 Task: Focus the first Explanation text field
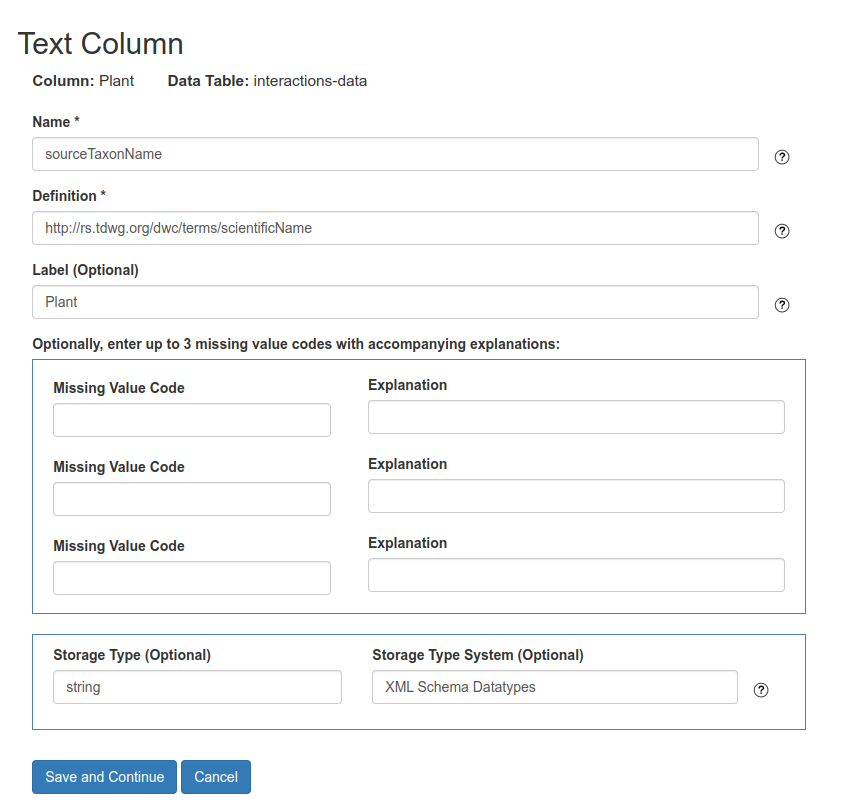point(576,417)
